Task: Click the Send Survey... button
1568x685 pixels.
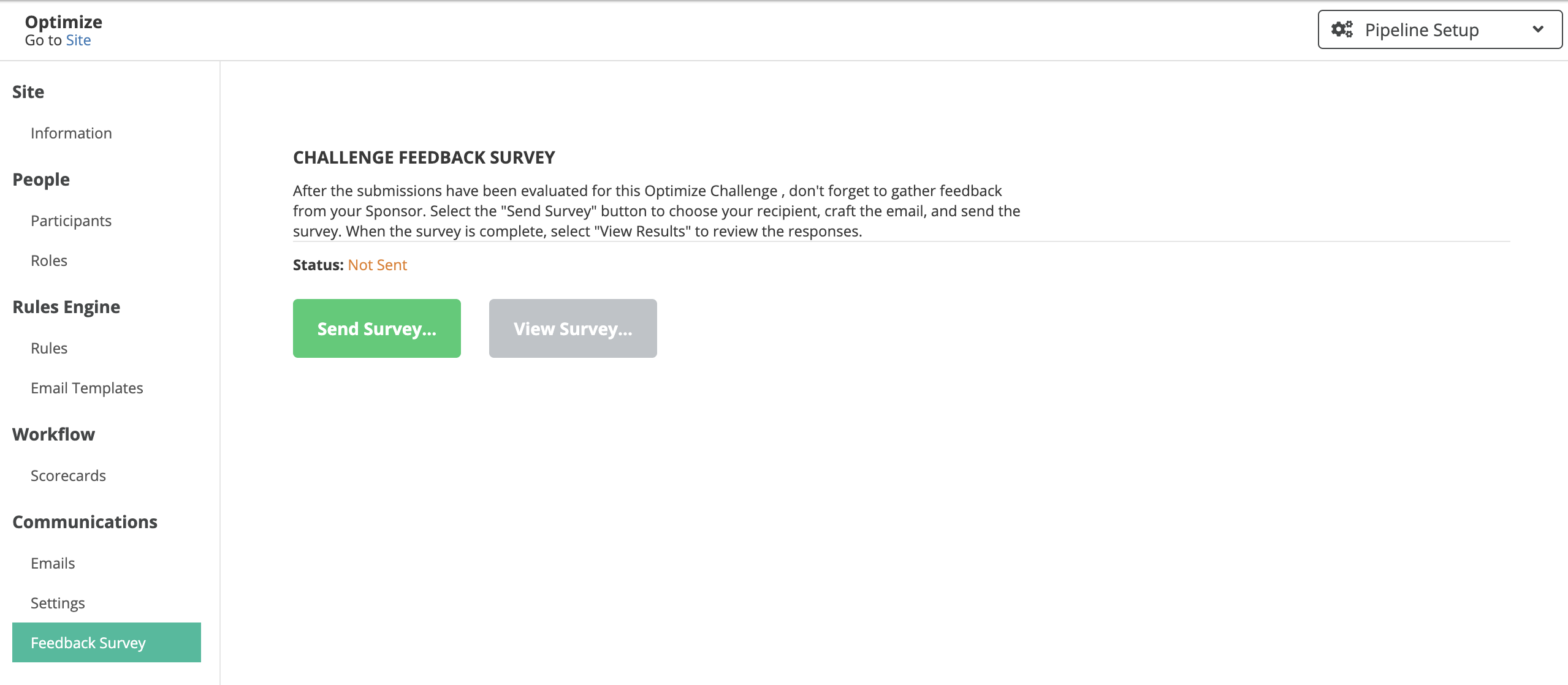Action: pyautogui.click(x=377, y=328)
